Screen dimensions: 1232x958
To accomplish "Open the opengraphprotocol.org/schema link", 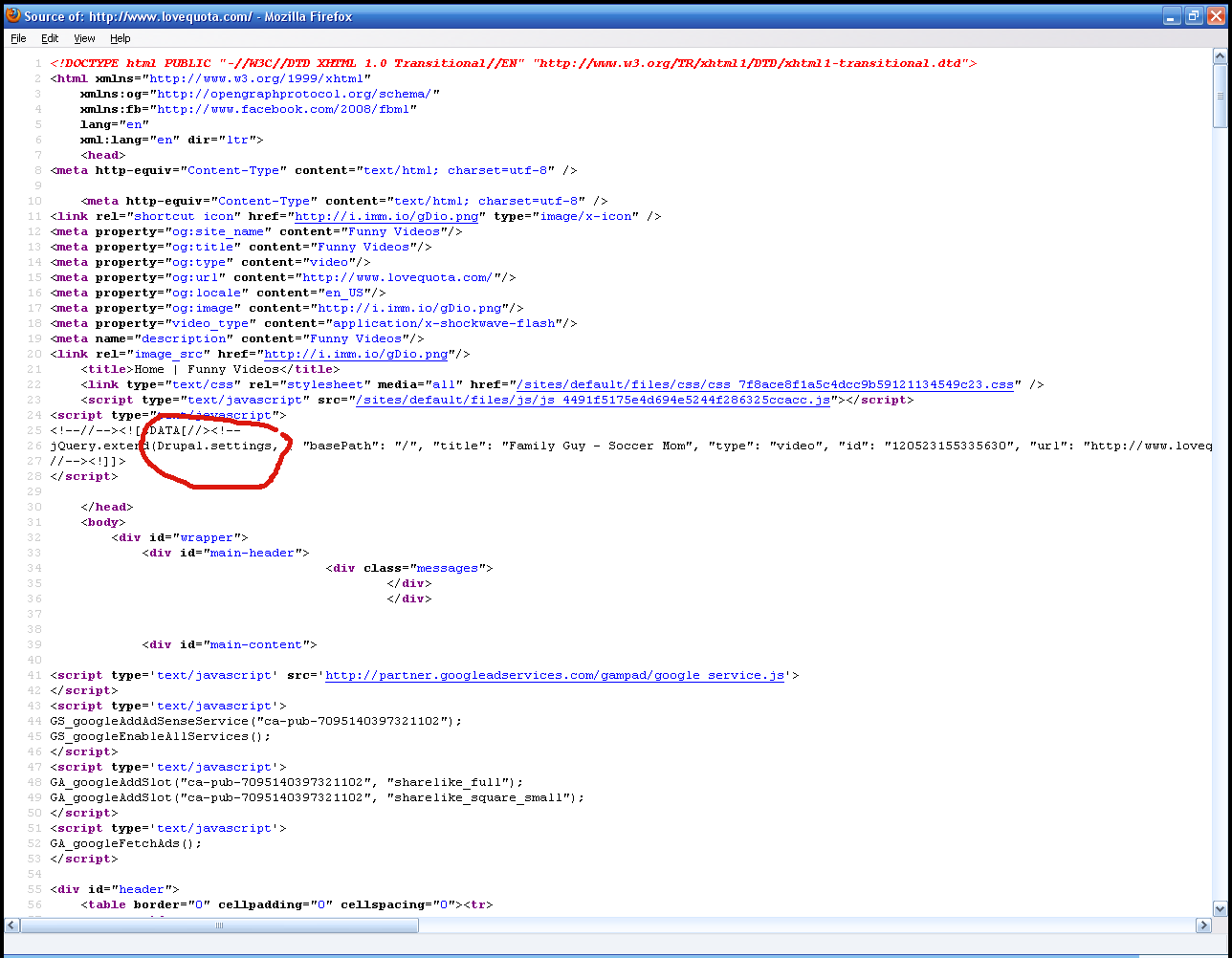I will 295,94.
